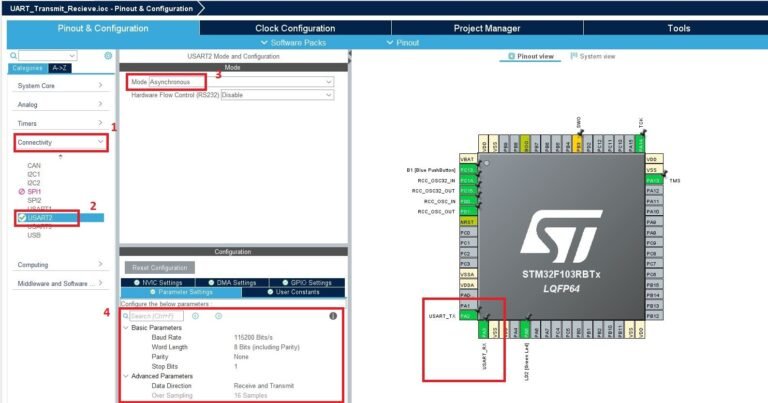Screen dimensions: 768x403
Task: Switch to the Clock Configuration tab
Action: [295, 29]
